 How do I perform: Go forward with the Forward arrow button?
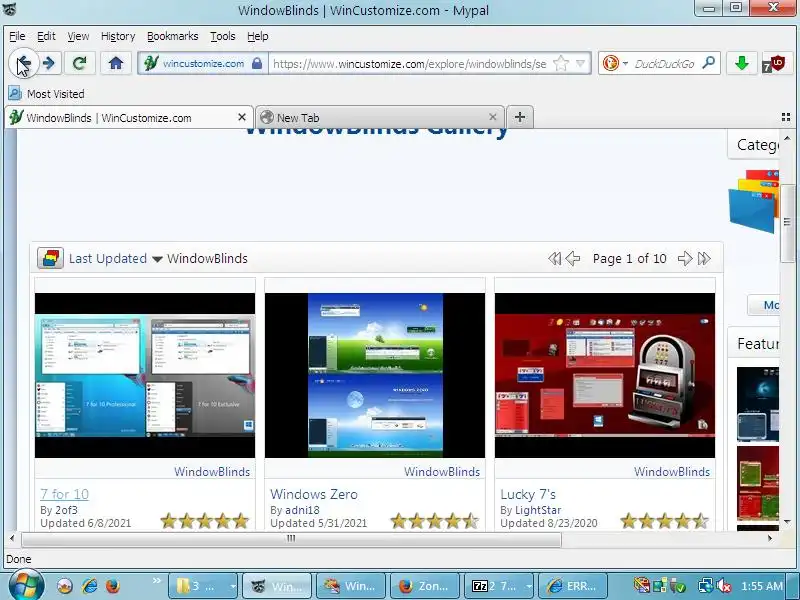(x=49, y=63)
